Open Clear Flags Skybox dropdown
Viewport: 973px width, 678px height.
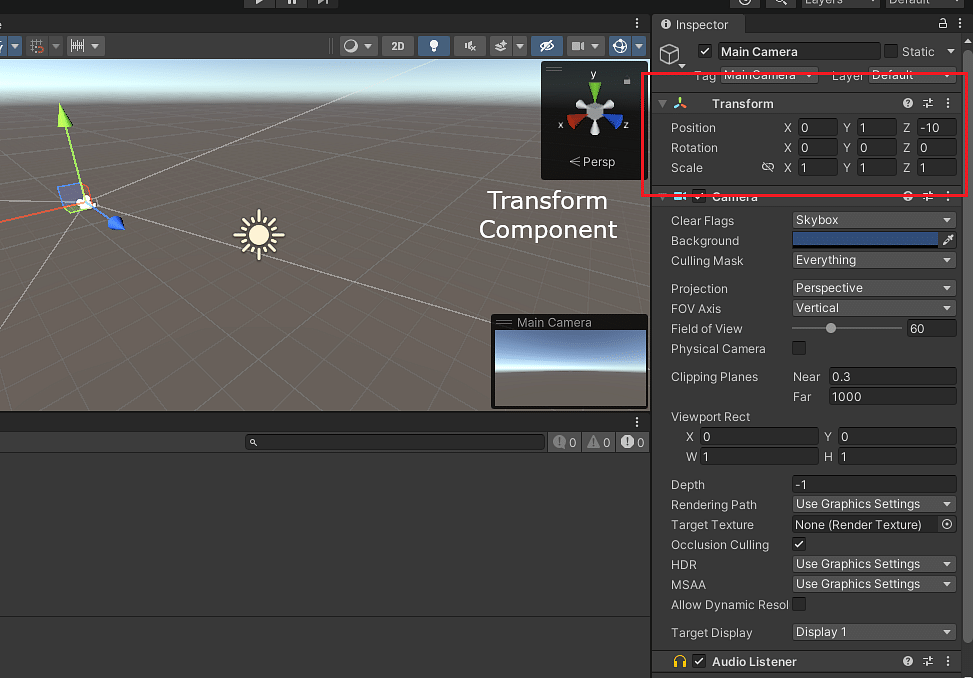[874, 220]
